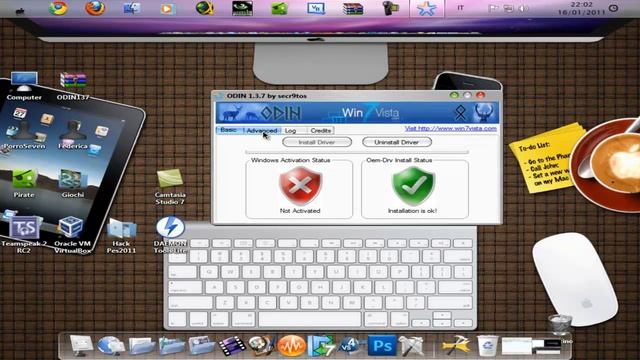Click the computer monitor icon in the dock

pos(81,345)
